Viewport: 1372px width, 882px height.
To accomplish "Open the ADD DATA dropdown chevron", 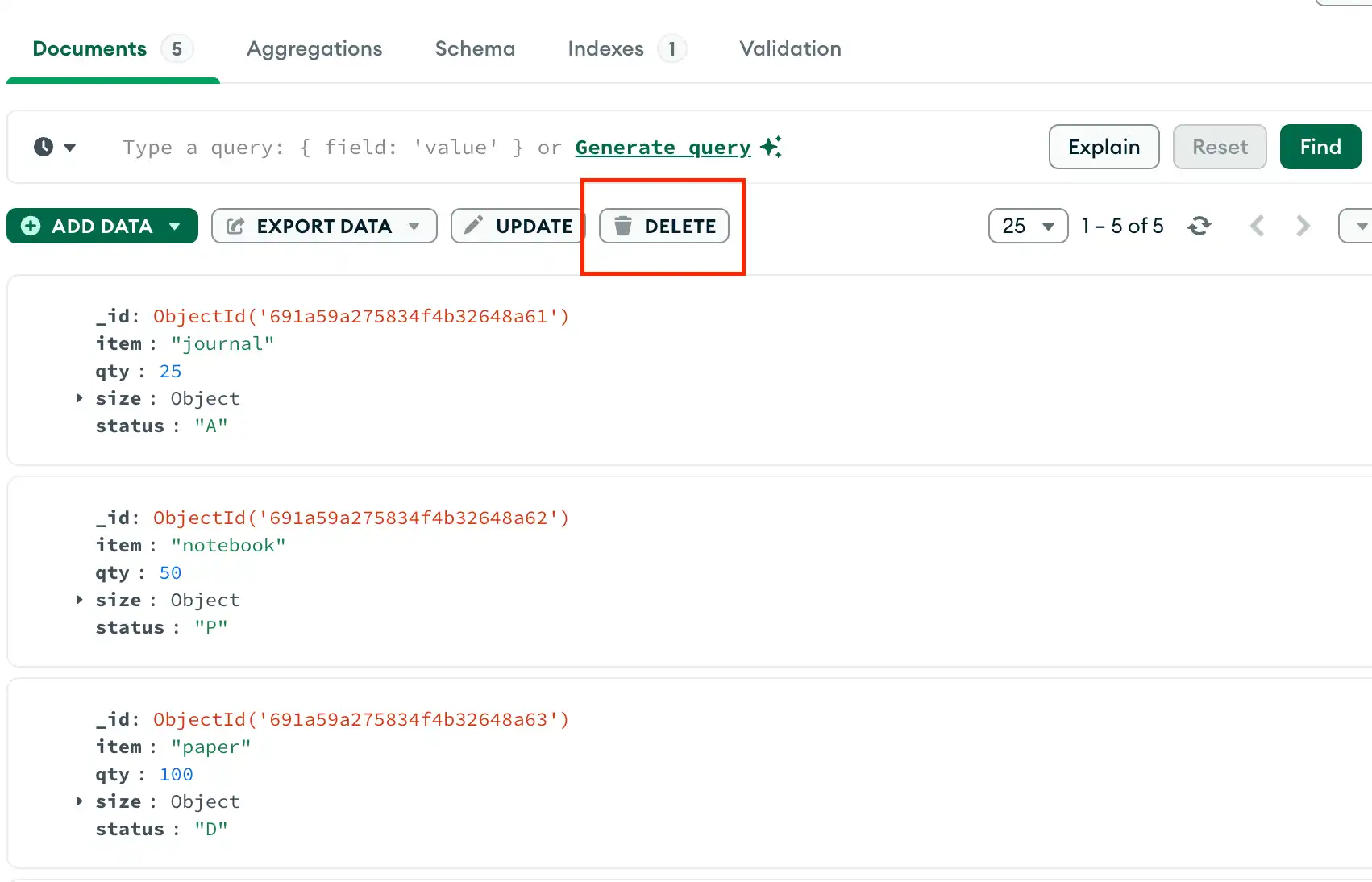I will pos(174,226).
